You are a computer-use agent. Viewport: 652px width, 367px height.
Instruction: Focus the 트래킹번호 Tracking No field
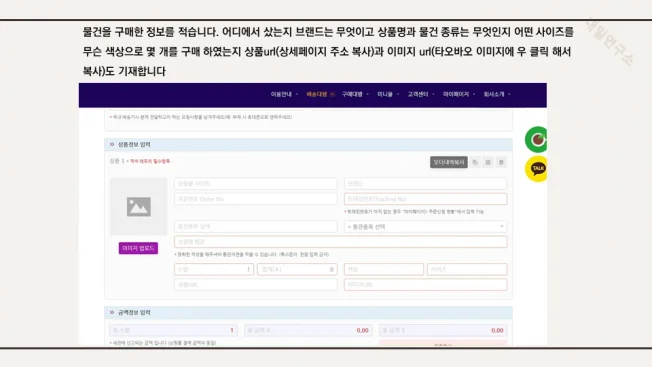(x=425, y=199)
